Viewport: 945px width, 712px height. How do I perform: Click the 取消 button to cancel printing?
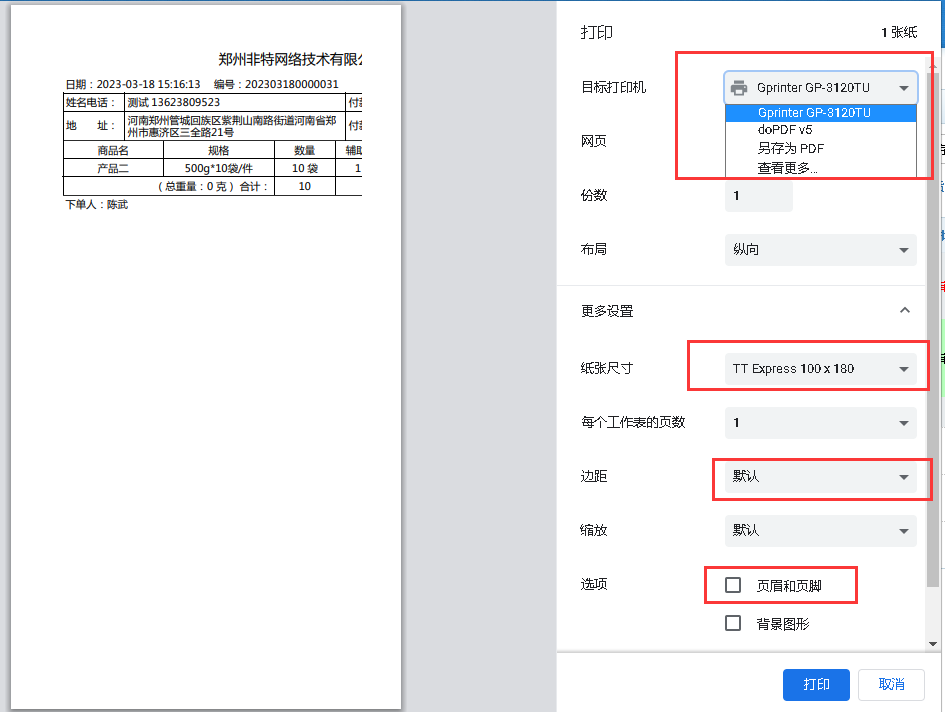[891, 684]
